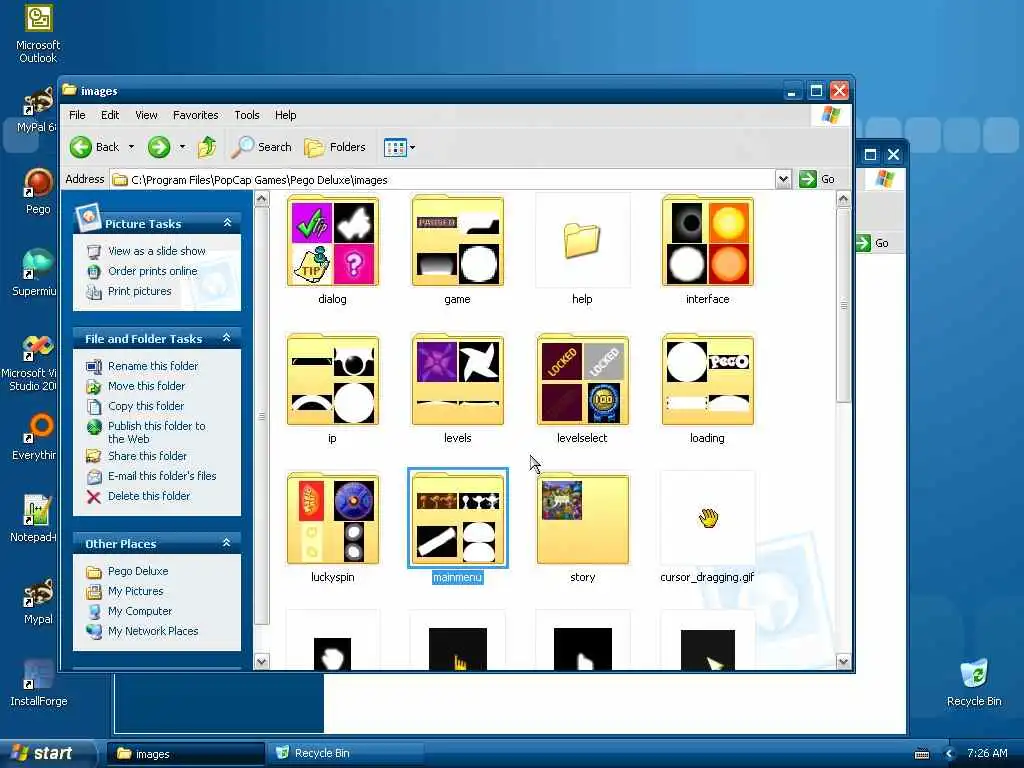Select the ip folder

coord(332,379)
